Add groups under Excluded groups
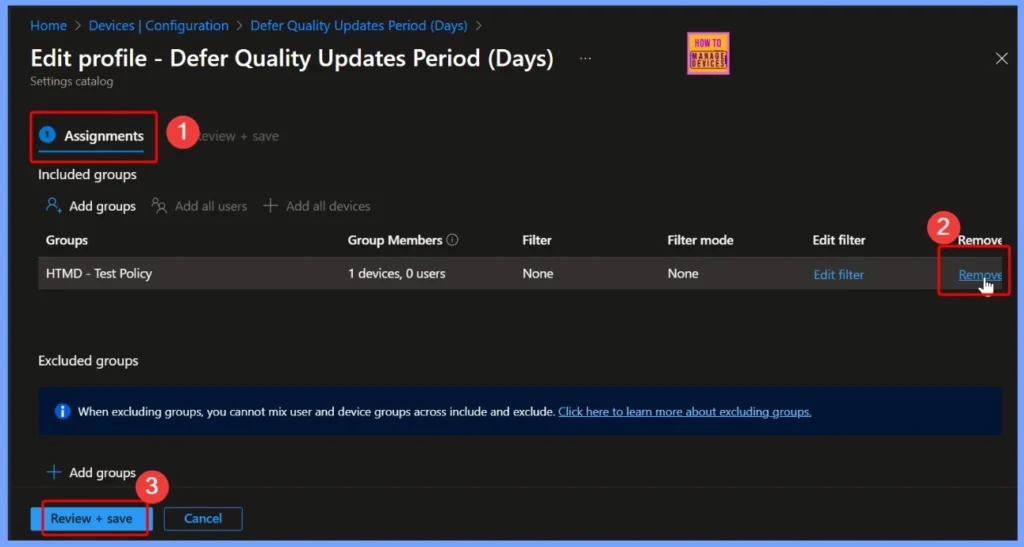This screenshot has height=547, width=1024. pyautogui.click(x=91, y=472)
